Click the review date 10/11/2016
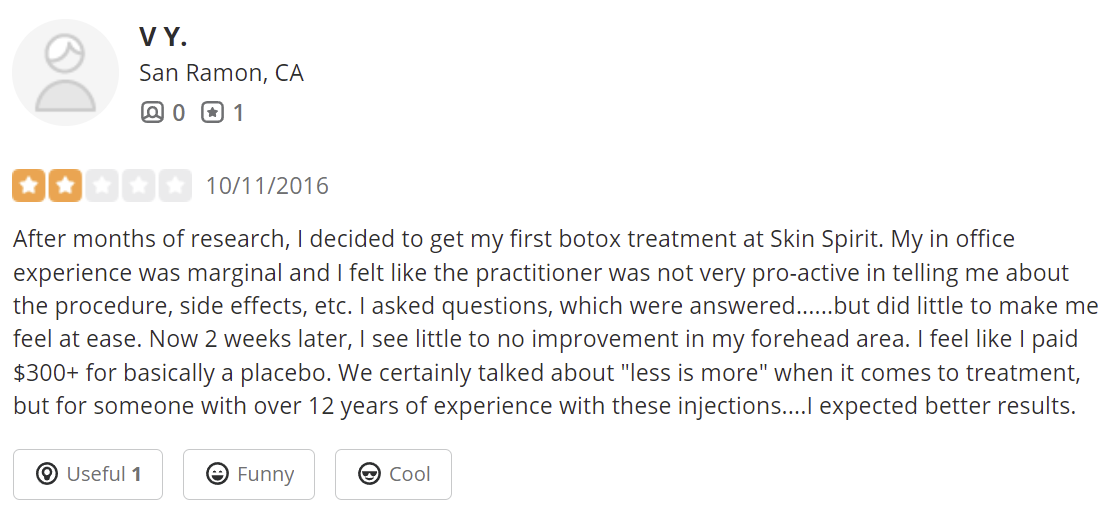 point(267,186)
